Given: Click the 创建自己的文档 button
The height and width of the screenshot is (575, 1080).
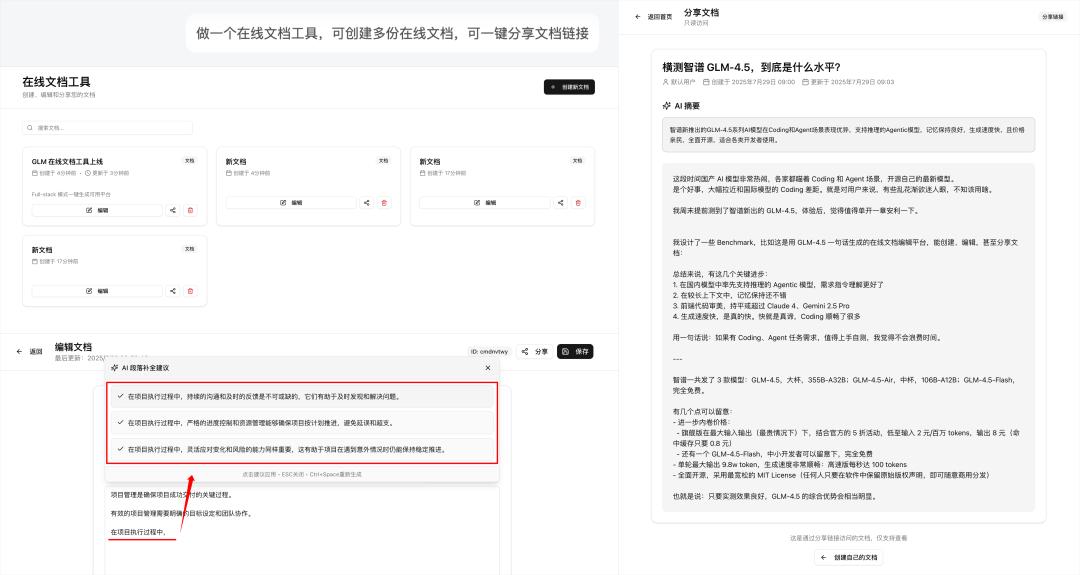Looking at the screenshot, I should pyautogui.click(x=848, y=557).
